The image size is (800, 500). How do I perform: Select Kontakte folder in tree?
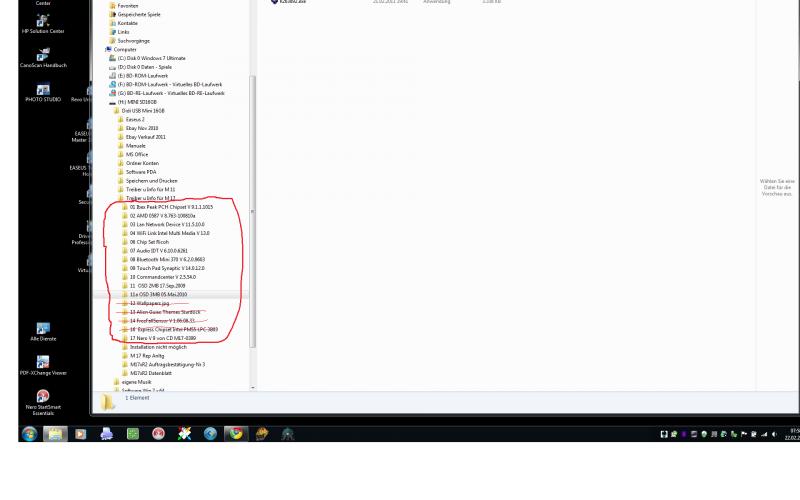pyautogui.click(x=123, y=23)
